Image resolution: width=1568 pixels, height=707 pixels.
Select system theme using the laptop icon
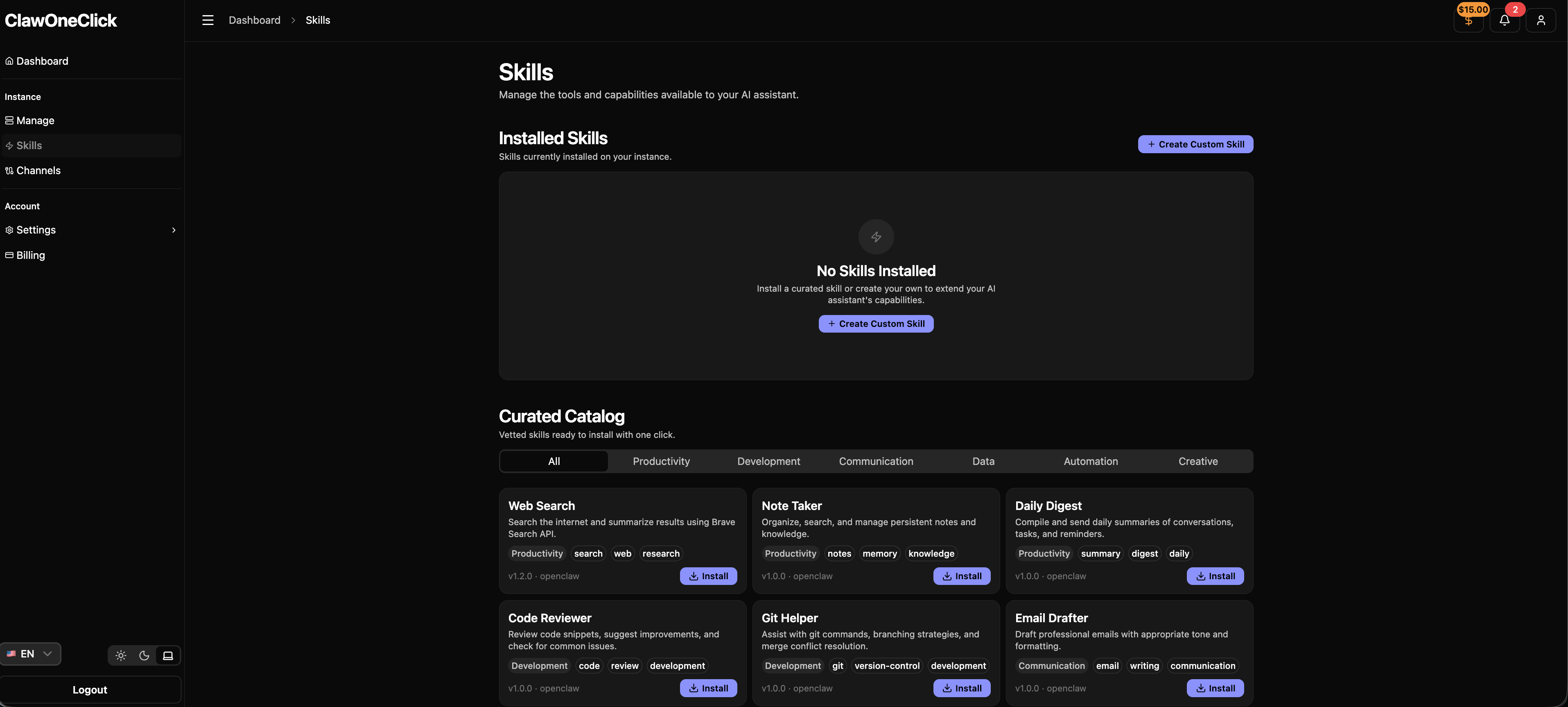(168, 655)
